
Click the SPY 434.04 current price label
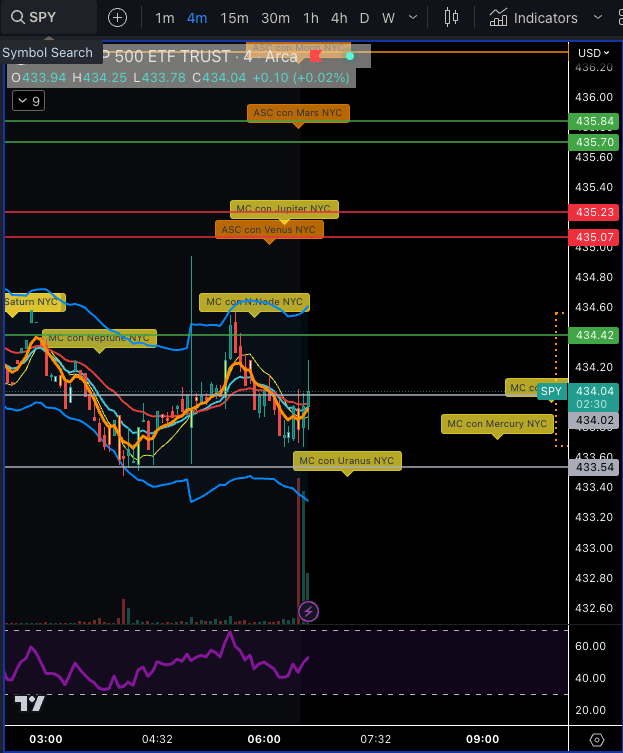tap(578, 397)
